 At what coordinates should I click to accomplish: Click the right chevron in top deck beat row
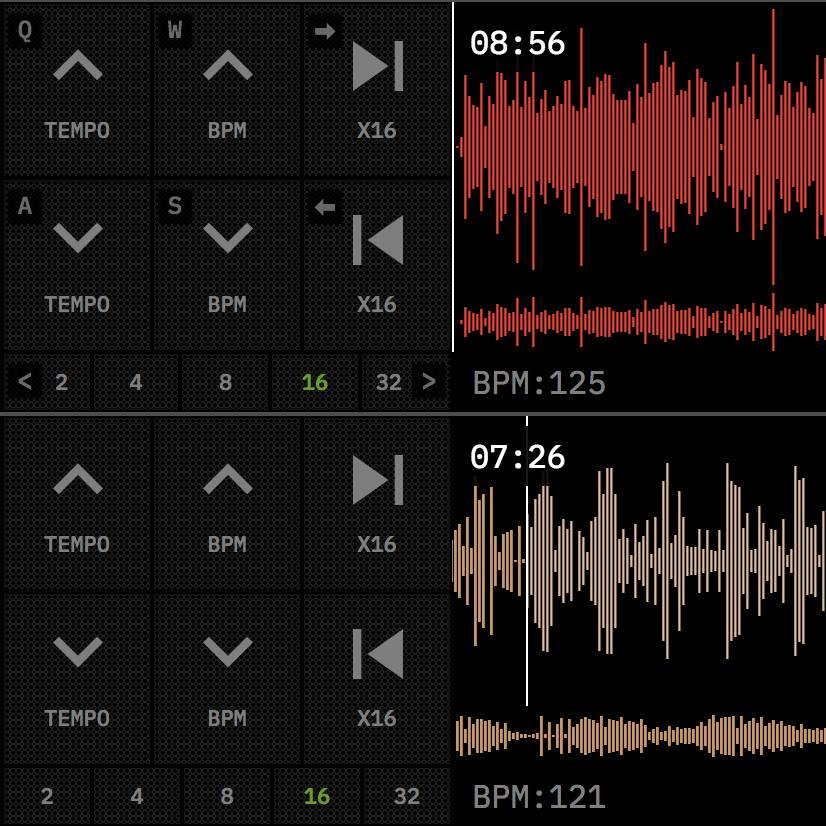(x=429, y=381)
